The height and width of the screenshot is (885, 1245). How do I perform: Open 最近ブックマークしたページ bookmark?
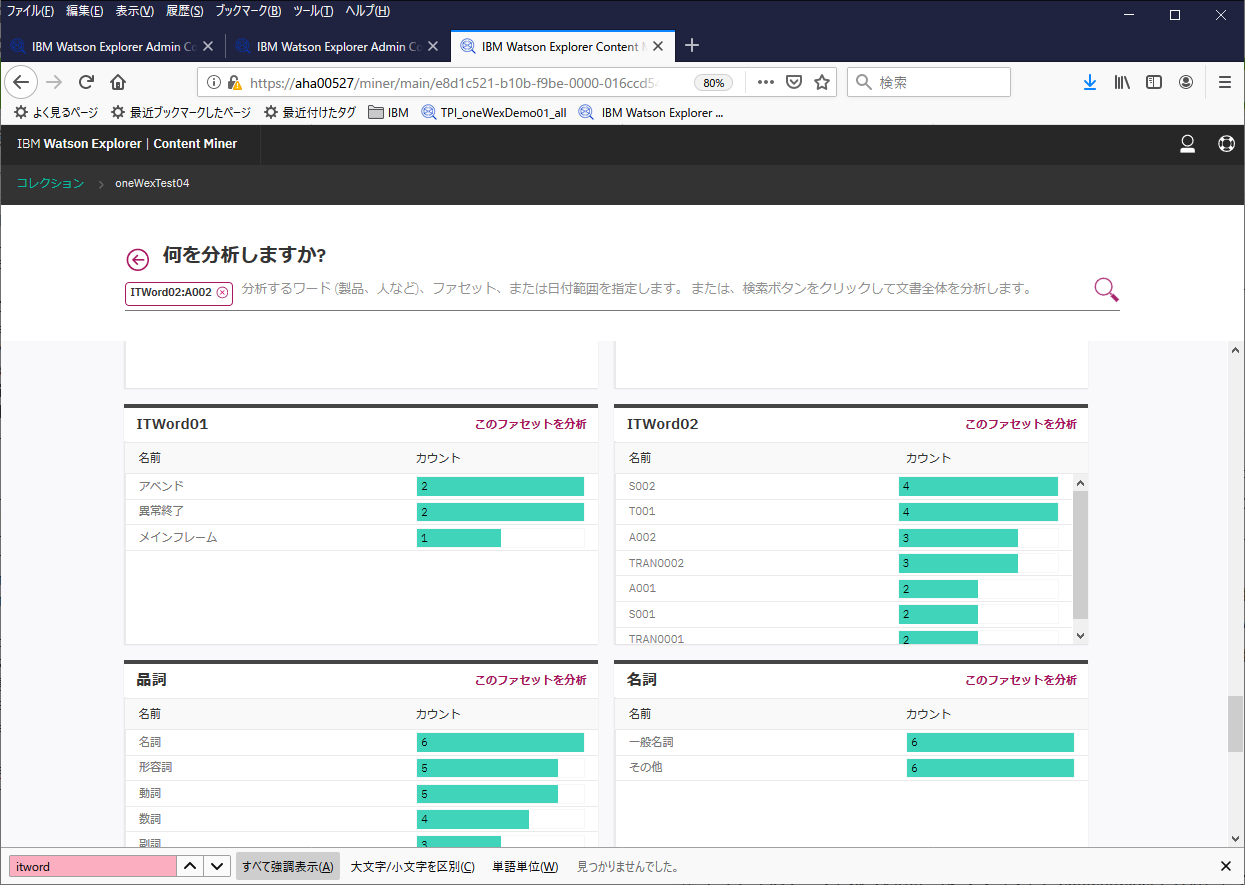[x=181, y=113]
